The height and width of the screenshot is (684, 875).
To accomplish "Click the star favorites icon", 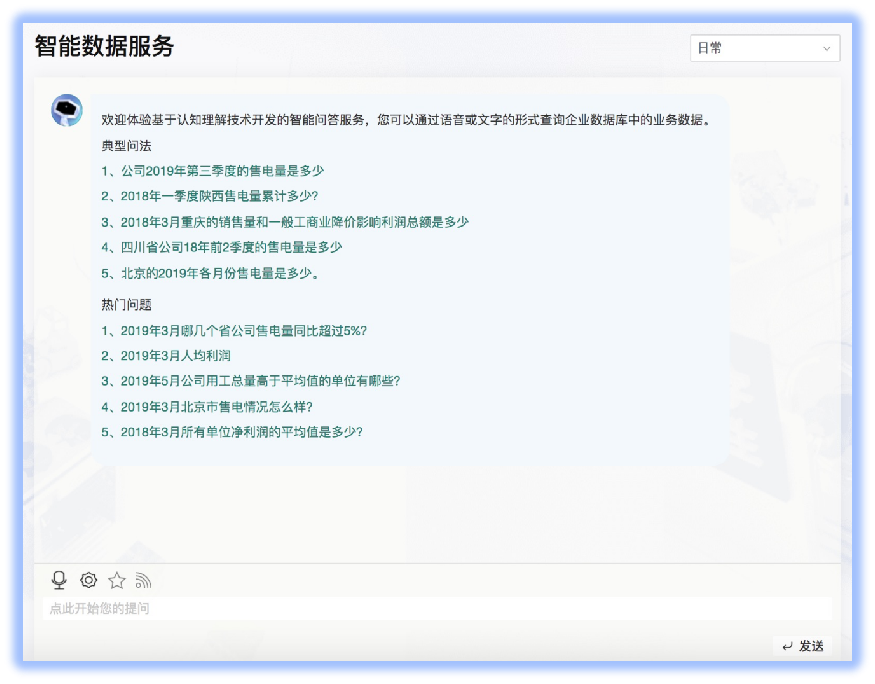I will (117, 580).
